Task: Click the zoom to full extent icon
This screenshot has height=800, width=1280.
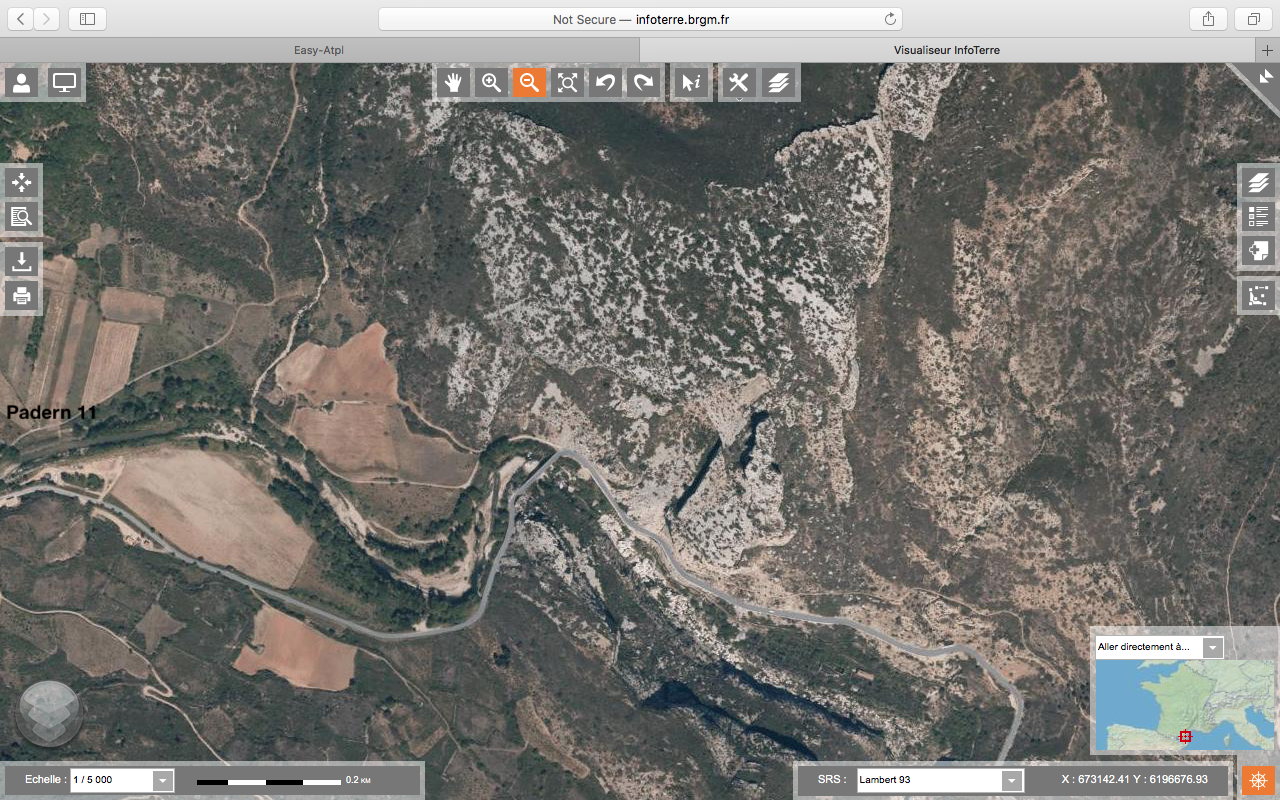Action: [x=567, y=83]
